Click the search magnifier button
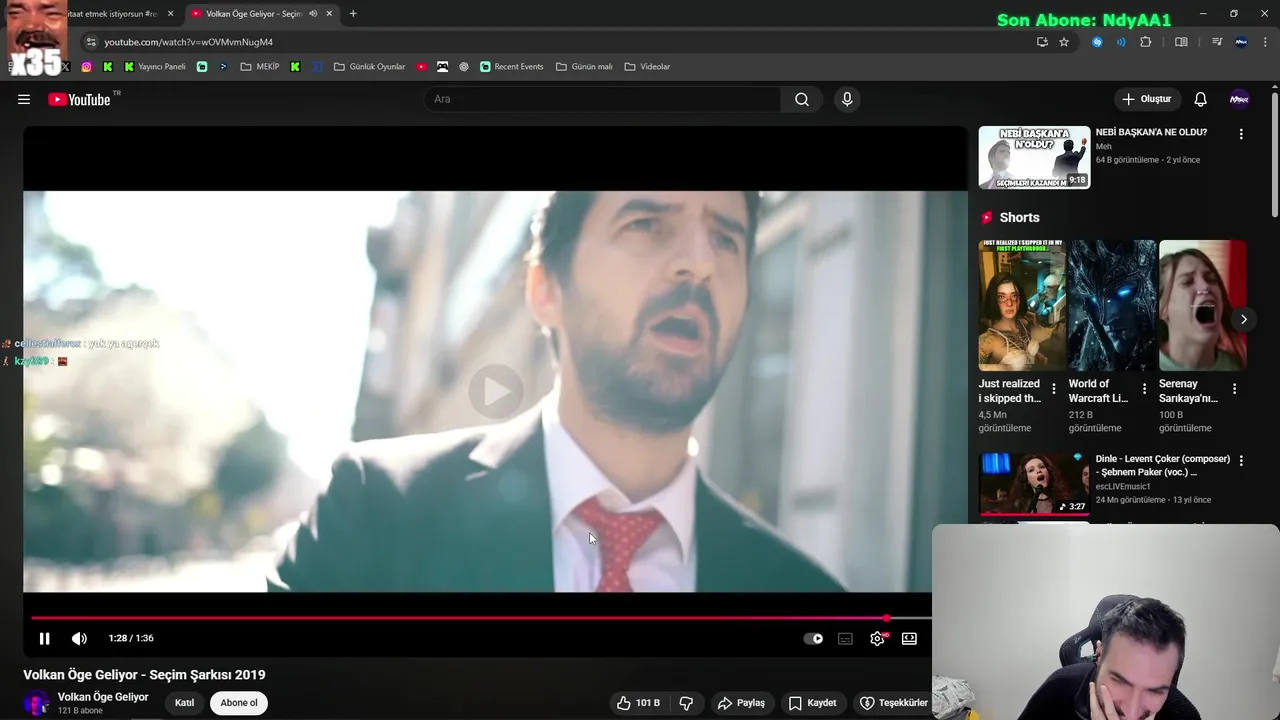 point(802,99)
